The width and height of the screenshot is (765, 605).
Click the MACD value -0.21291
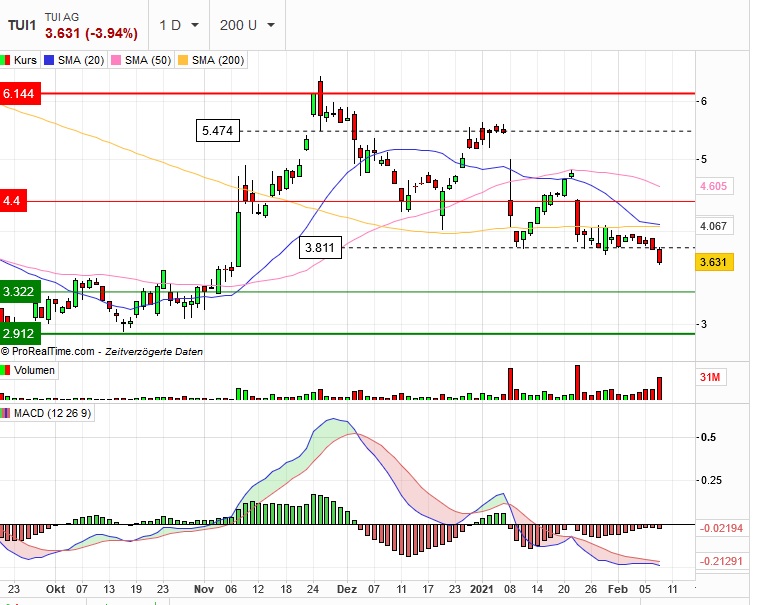pyautogui.click(x=721, y=561)
